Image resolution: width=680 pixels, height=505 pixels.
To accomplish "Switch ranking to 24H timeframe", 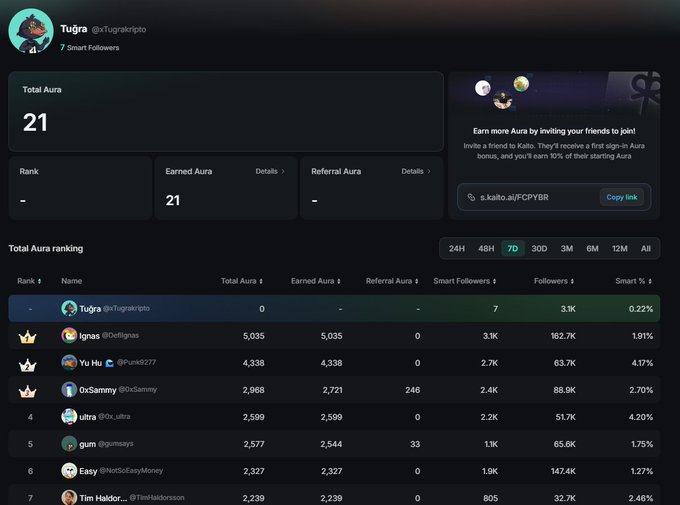I will click(456, 249).
